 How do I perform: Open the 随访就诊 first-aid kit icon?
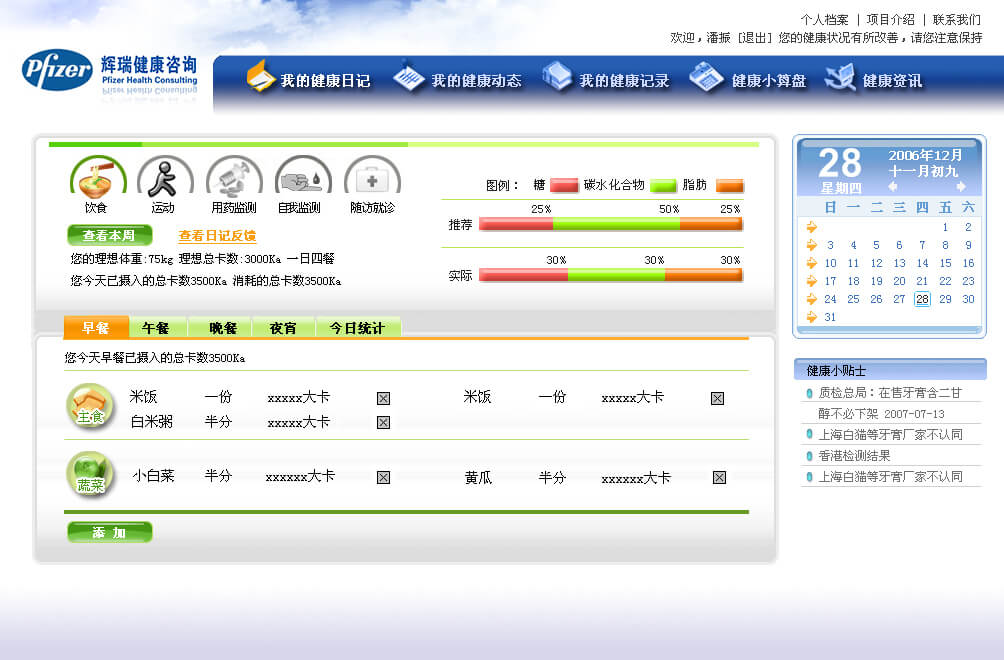pyautogui.click(x=372, y=178)
